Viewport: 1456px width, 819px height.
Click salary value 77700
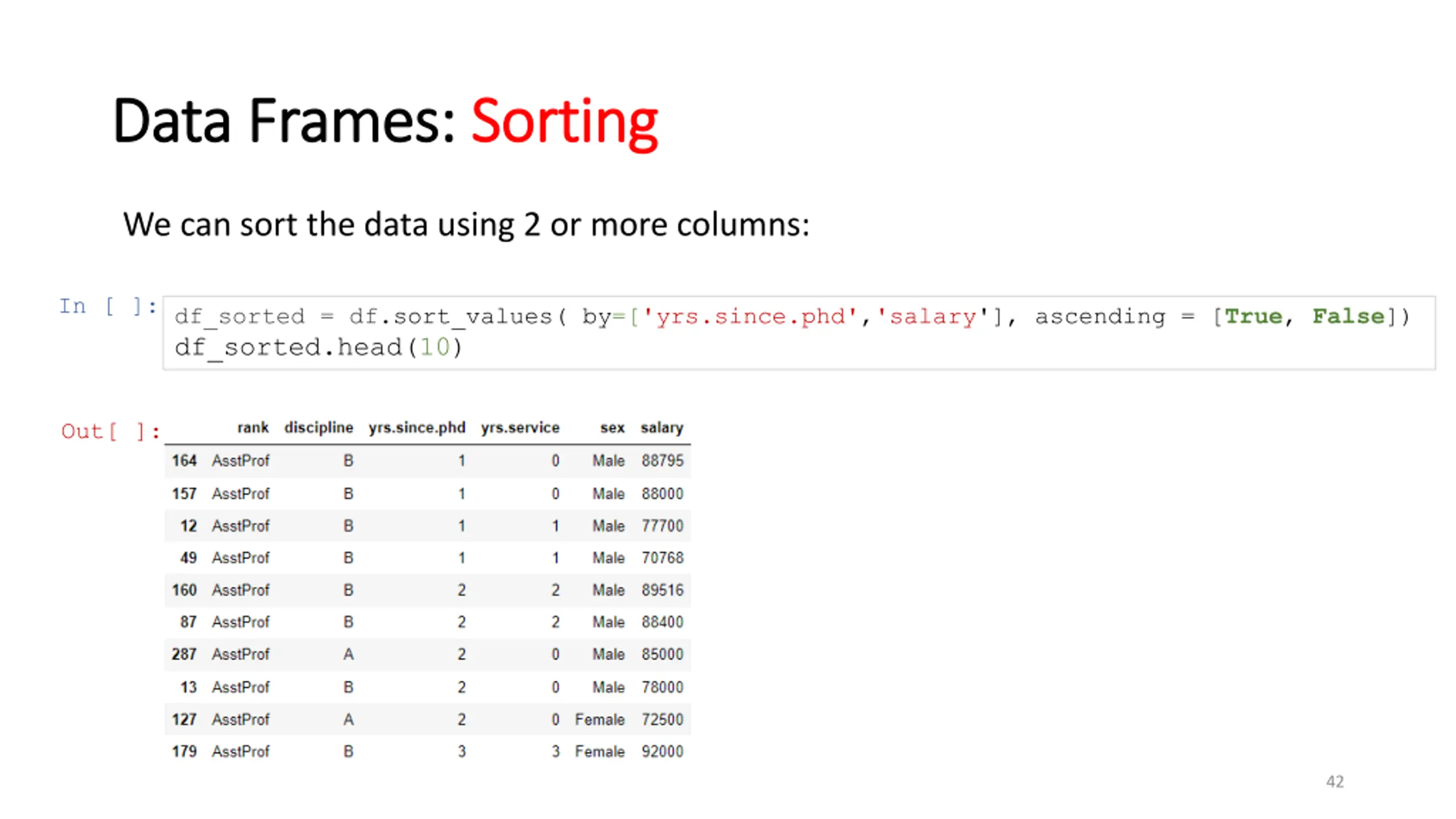click(x=663, y=526)
